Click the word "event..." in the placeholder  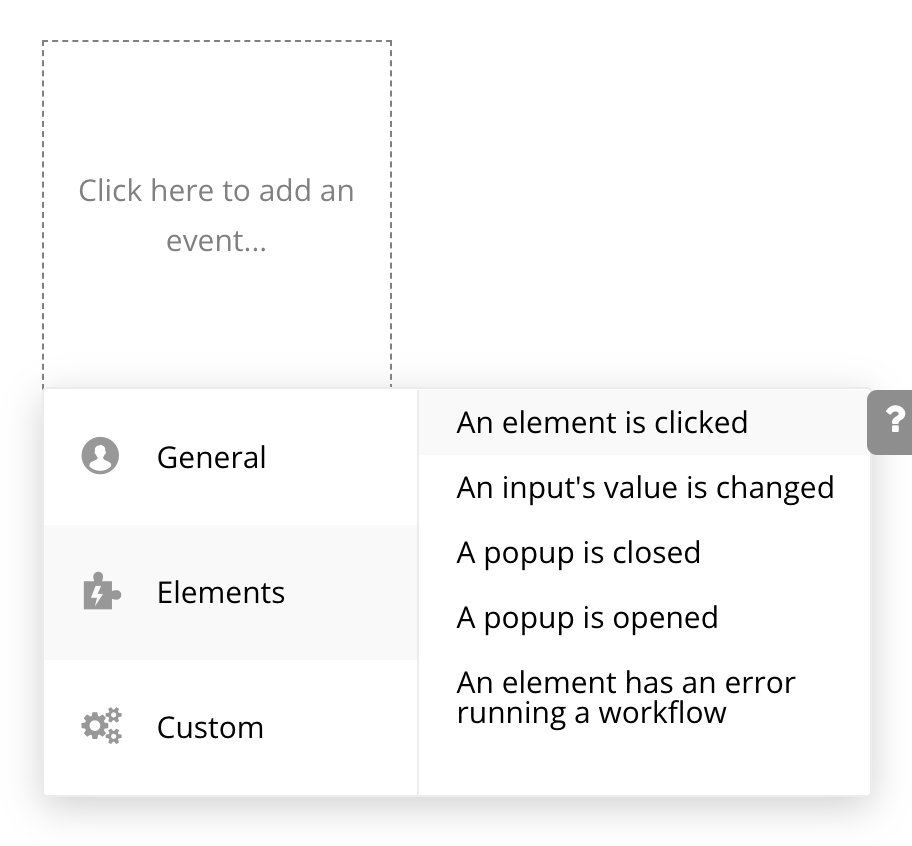pos(216,241)
